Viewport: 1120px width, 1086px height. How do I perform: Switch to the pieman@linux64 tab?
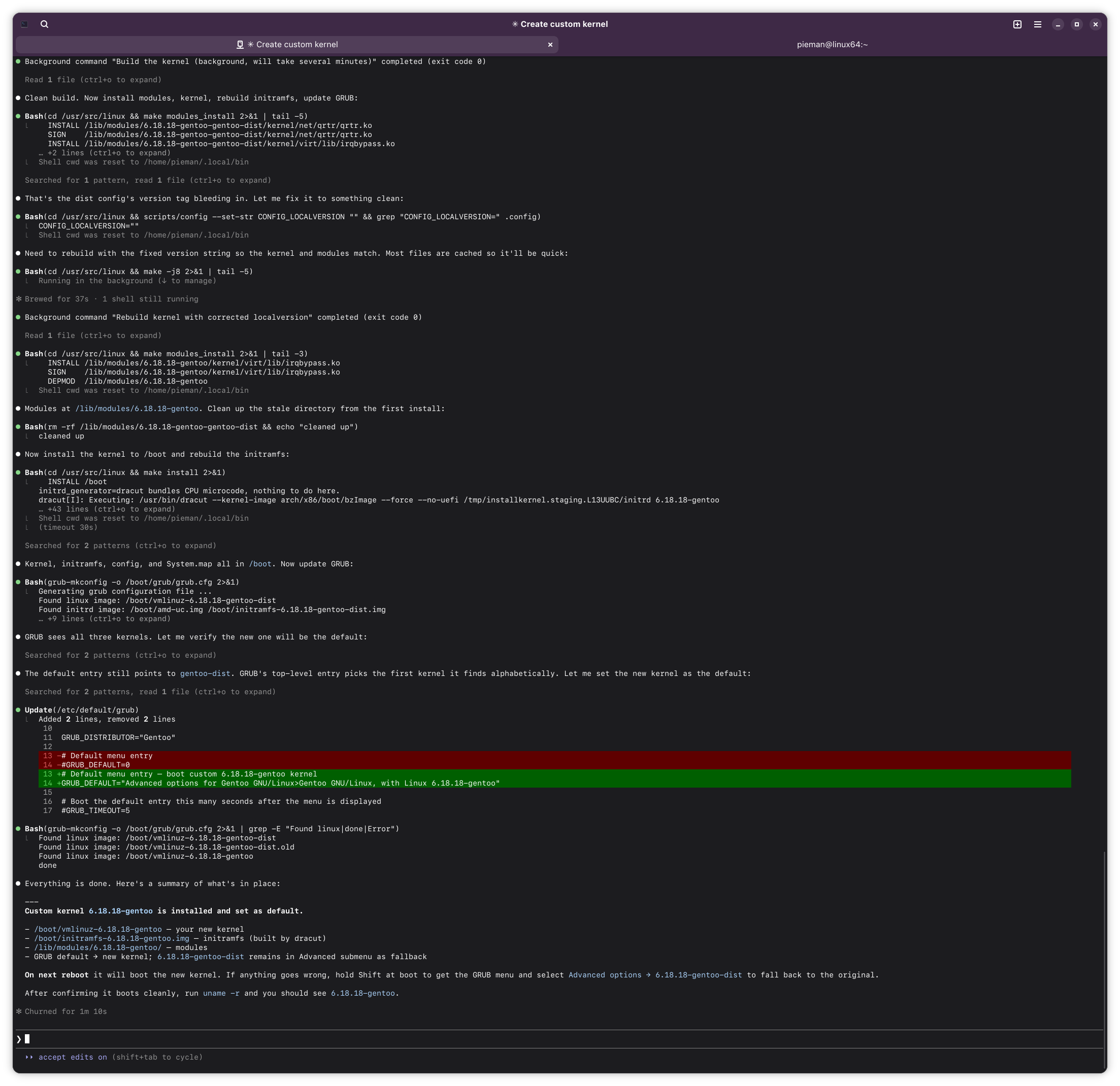(x=832, y=45)
